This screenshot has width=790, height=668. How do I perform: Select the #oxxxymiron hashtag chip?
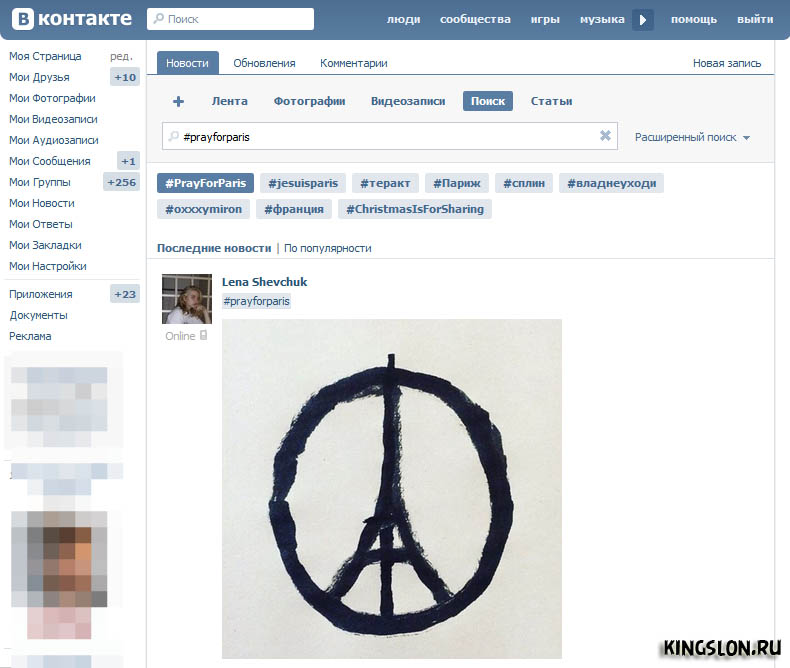204,209
